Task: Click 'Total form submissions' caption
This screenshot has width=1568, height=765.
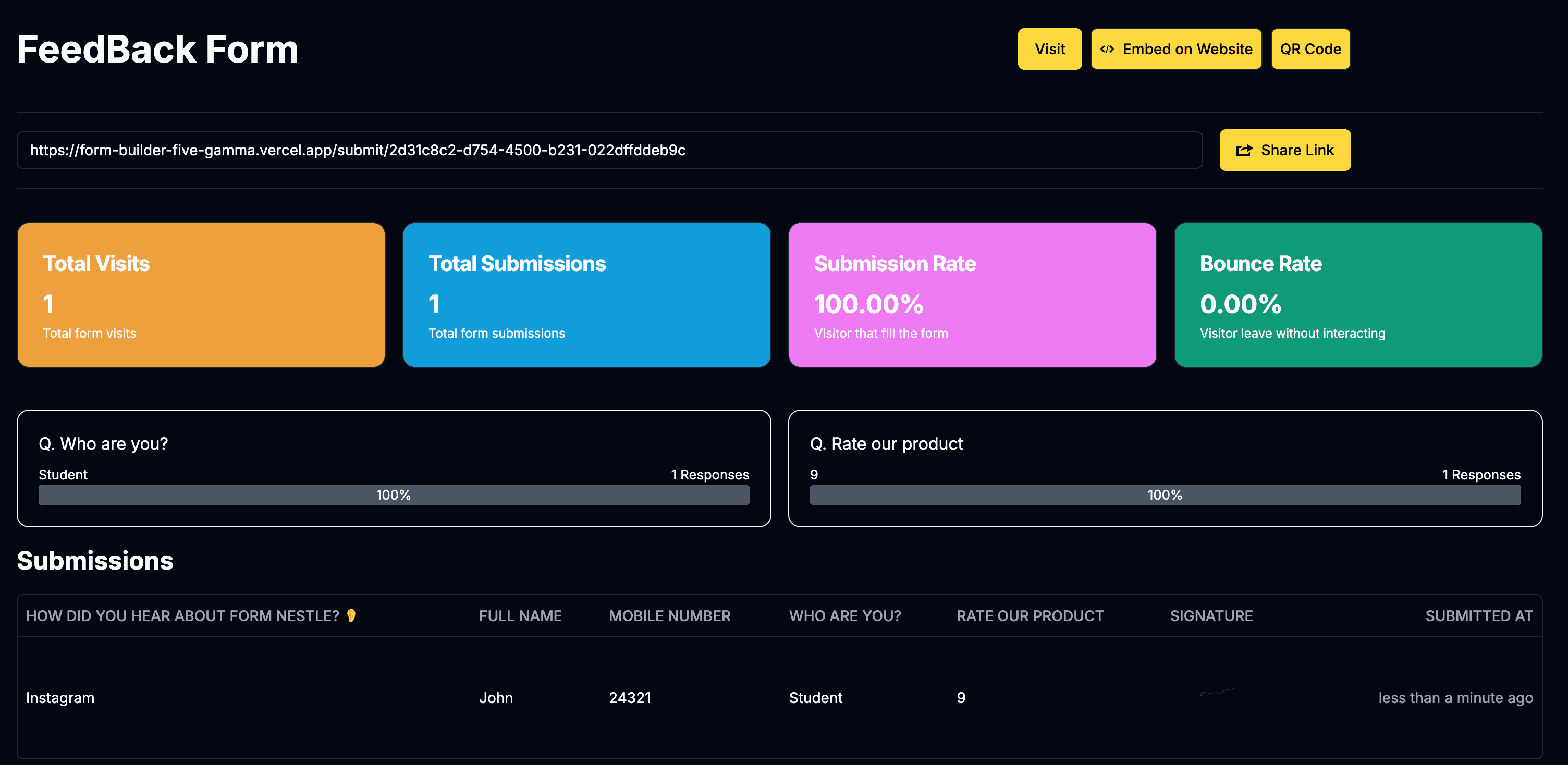Action: [497, 333]
